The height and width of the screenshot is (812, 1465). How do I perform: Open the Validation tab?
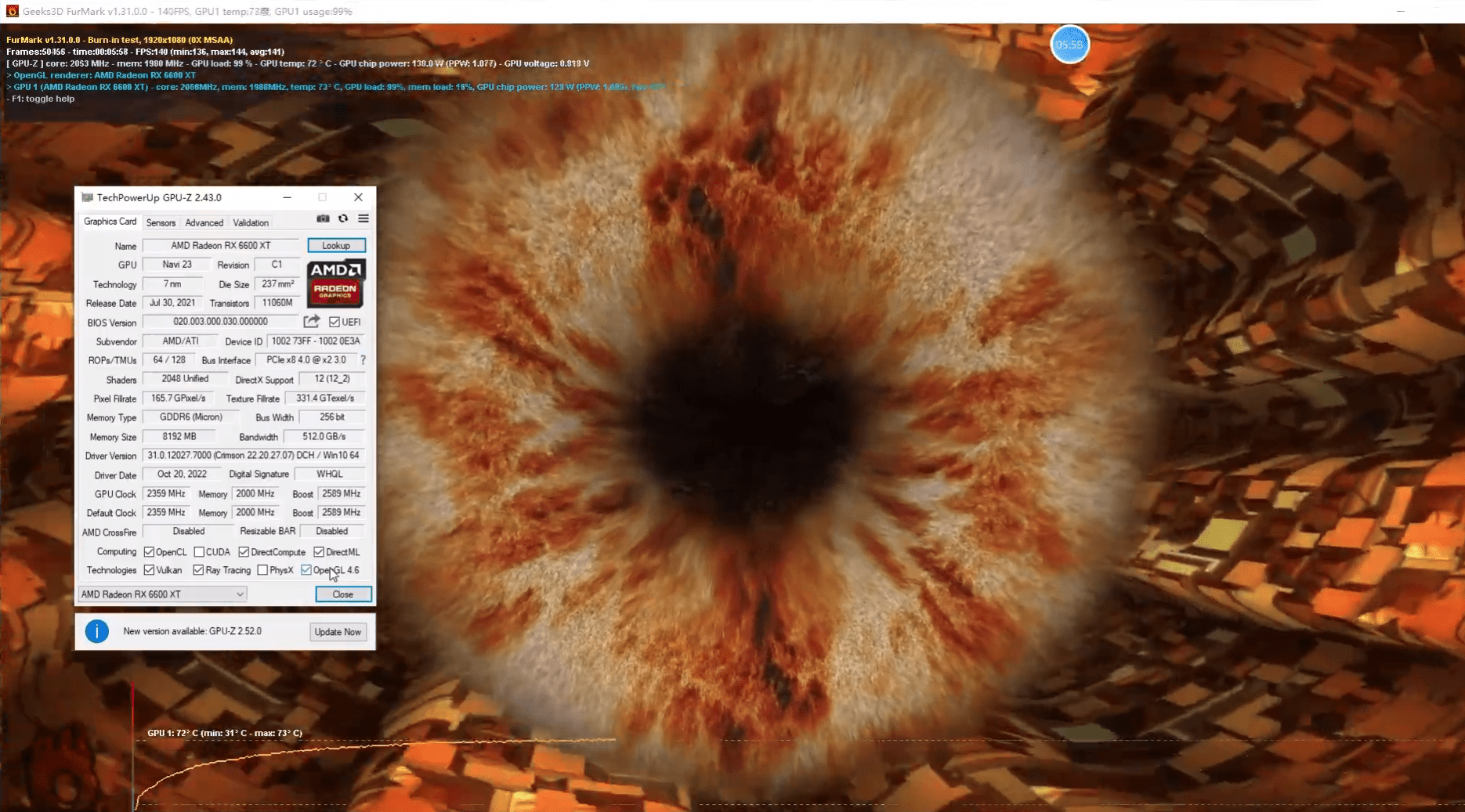pos(251,222)
